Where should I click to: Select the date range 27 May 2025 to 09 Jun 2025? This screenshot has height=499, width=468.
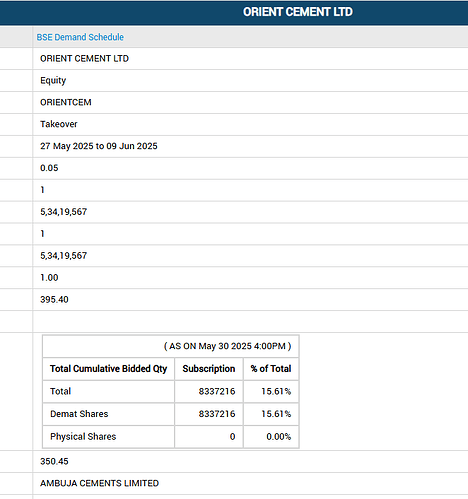(99, 146)
